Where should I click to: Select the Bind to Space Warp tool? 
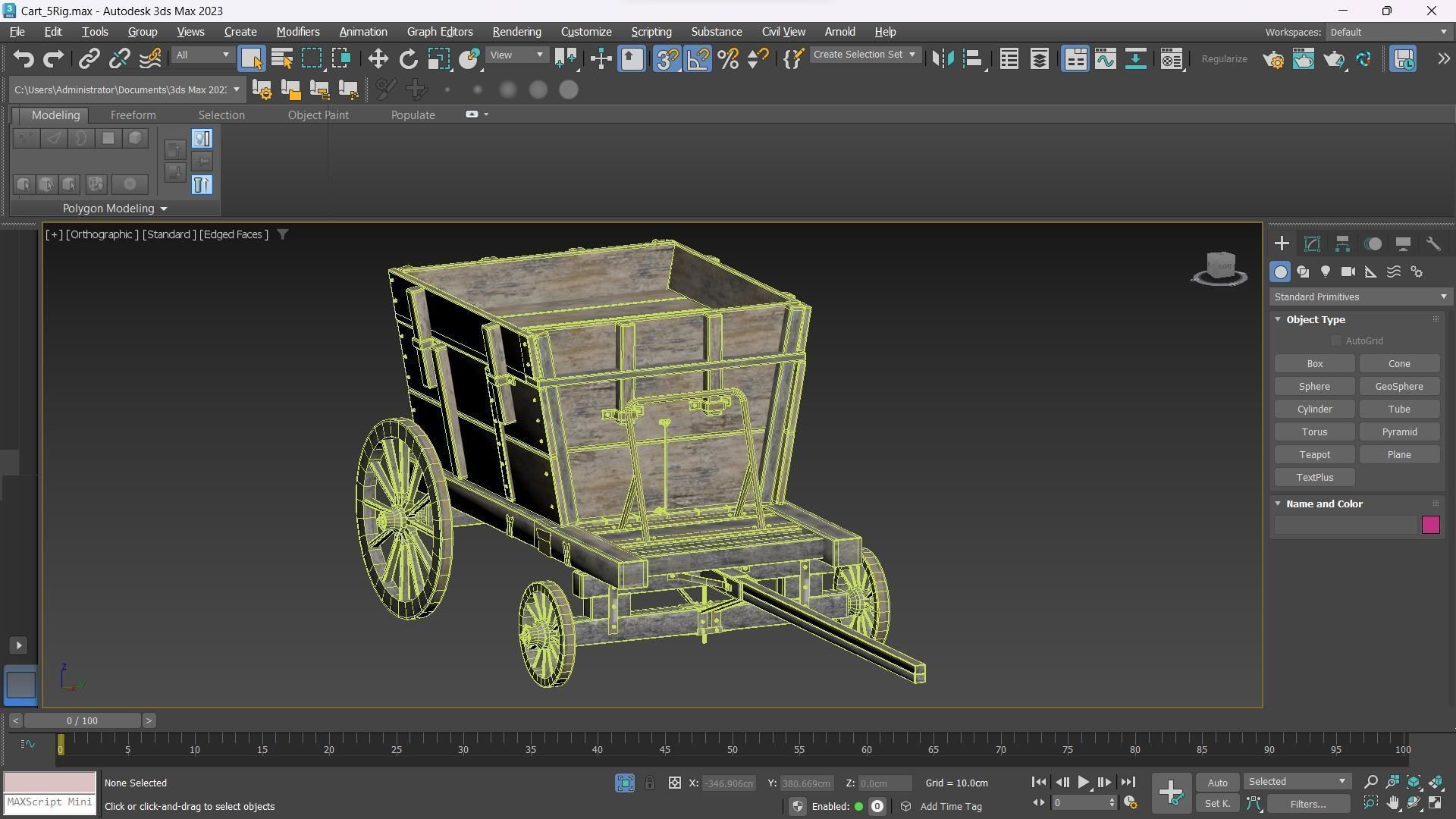pyautogui.click(x=149, y=58)
